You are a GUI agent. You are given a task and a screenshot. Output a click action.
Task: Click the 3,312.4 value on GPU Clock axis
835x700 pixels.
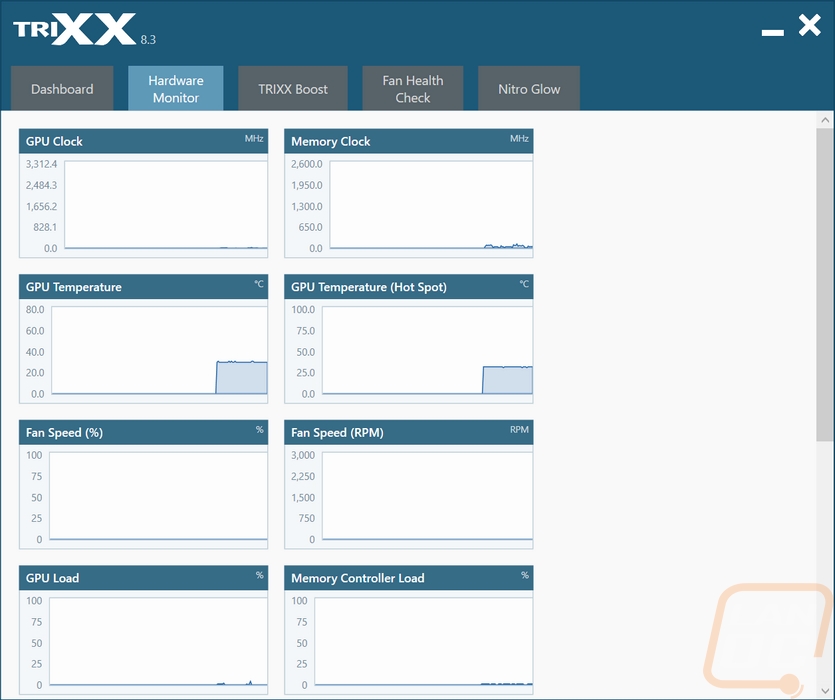click(x=41, y=164)
